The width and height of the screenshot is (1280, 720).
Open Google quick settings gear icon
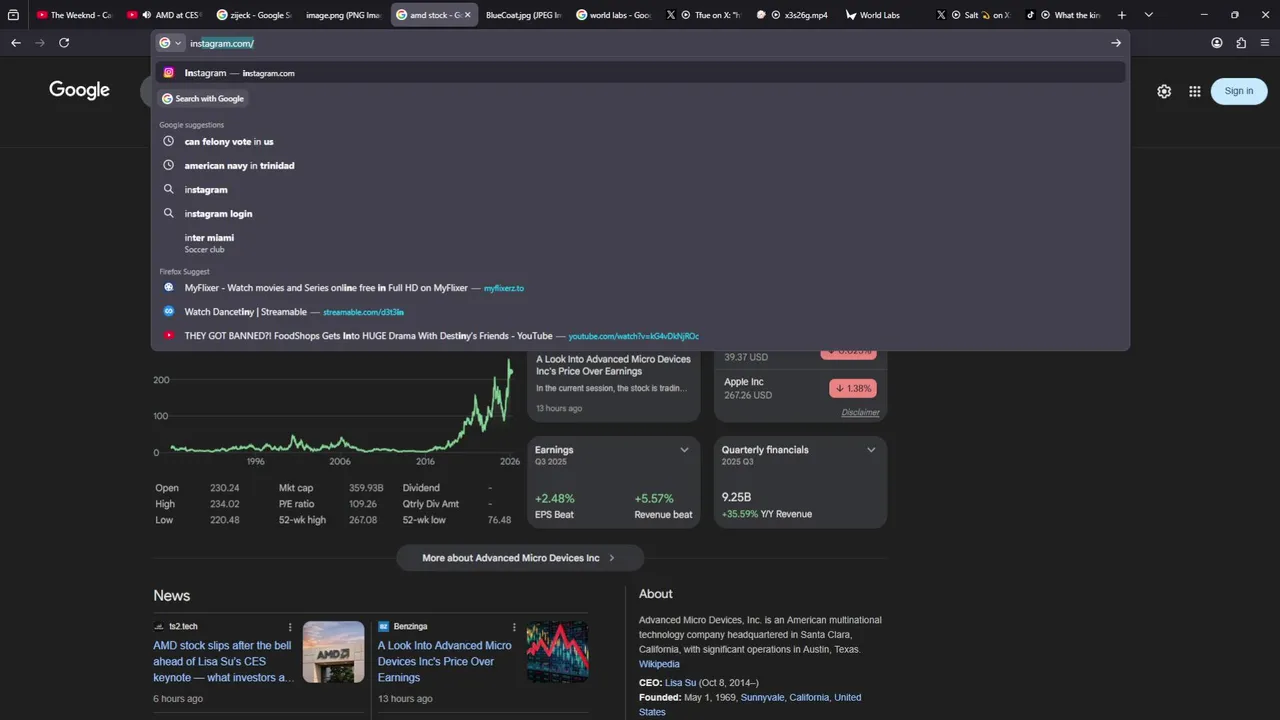click(1164, 91)
